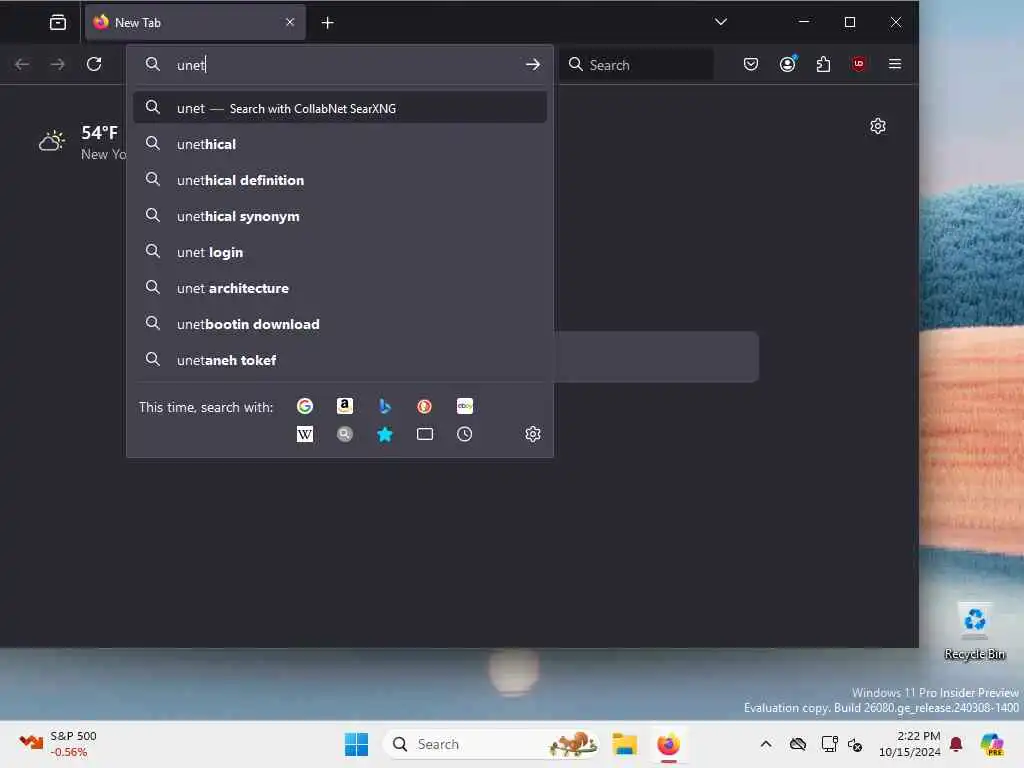Personalize new tab with gear icon
Screen dimensions: 1024x768
coord(878,126)
